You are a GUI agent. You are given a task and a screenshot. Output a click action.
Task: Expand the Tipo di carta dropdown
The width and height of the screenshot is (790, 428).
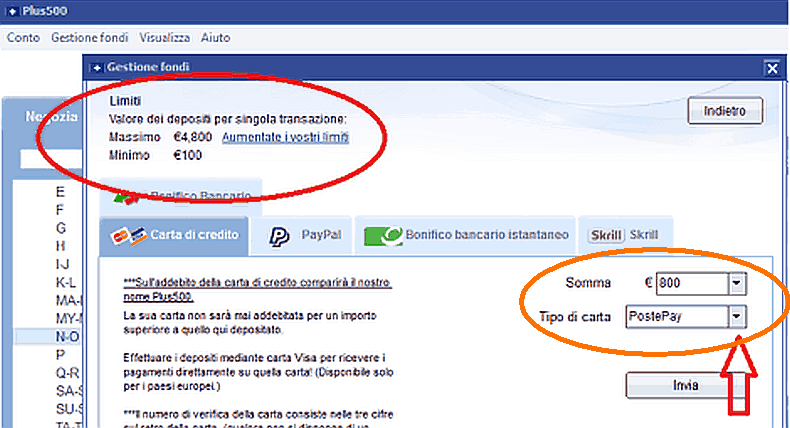click(738, 316)
